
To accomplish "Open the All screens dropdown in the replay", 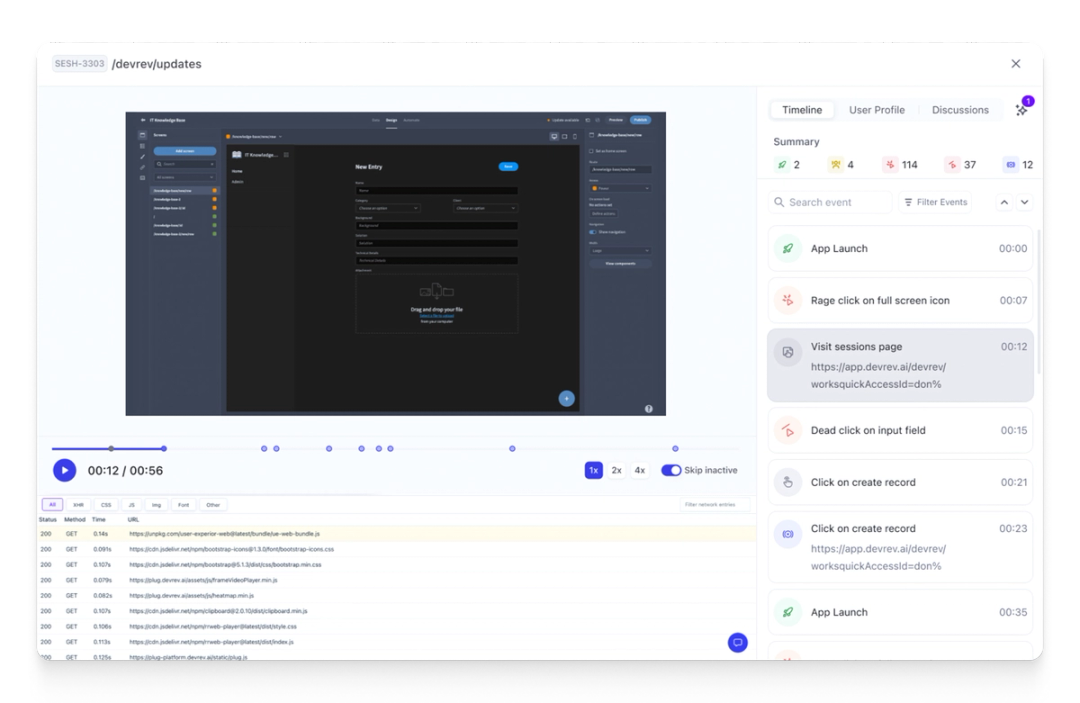I will click(185, 178).
